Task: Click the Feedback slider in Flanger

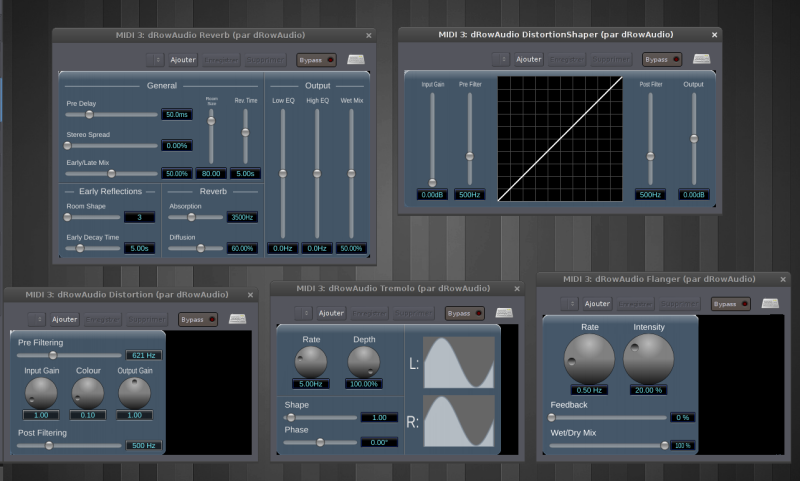Action: point(609,418)
